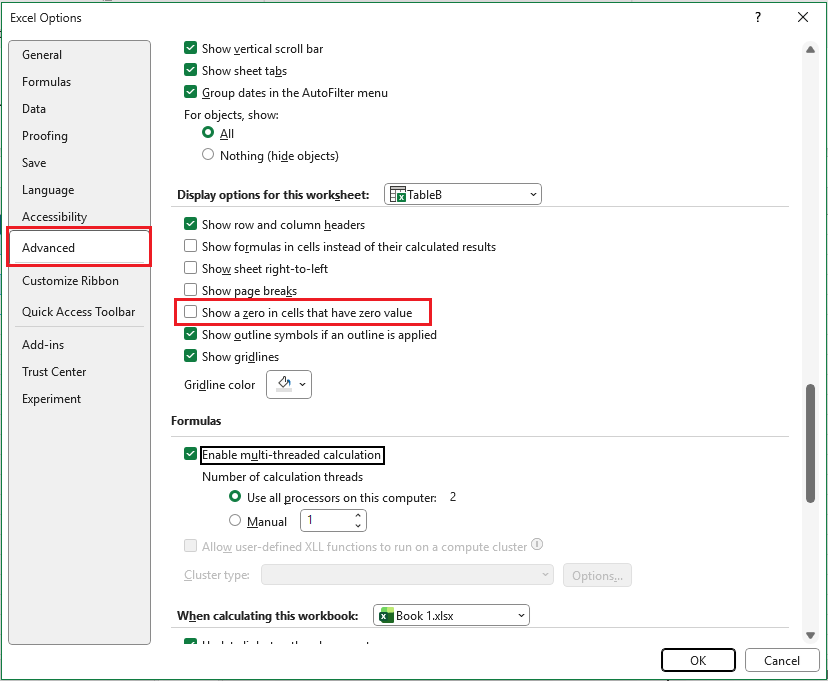Click the Cancel button
The width and height of the screenshot is (828, 681).
(782, 660)
